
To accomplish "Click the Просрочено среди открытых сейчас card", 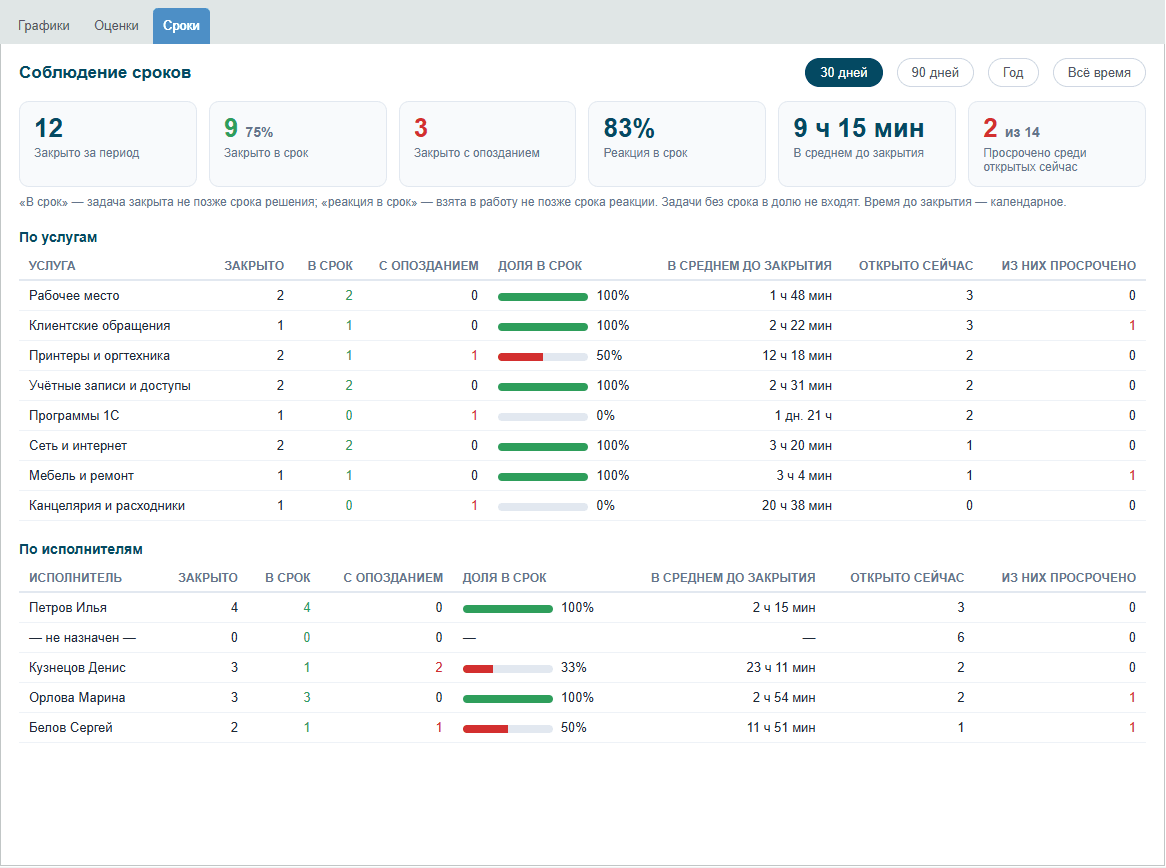I will click(1057, 144).
